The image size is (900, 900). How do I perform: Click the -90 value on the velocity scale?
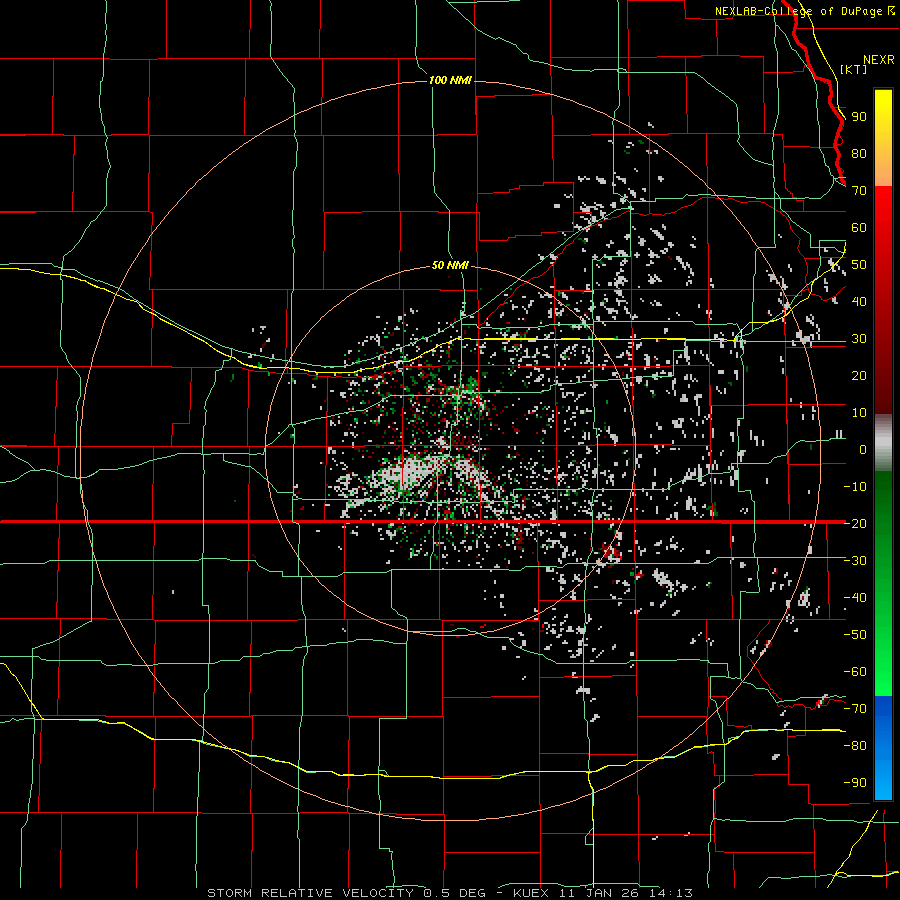[855, 782]
